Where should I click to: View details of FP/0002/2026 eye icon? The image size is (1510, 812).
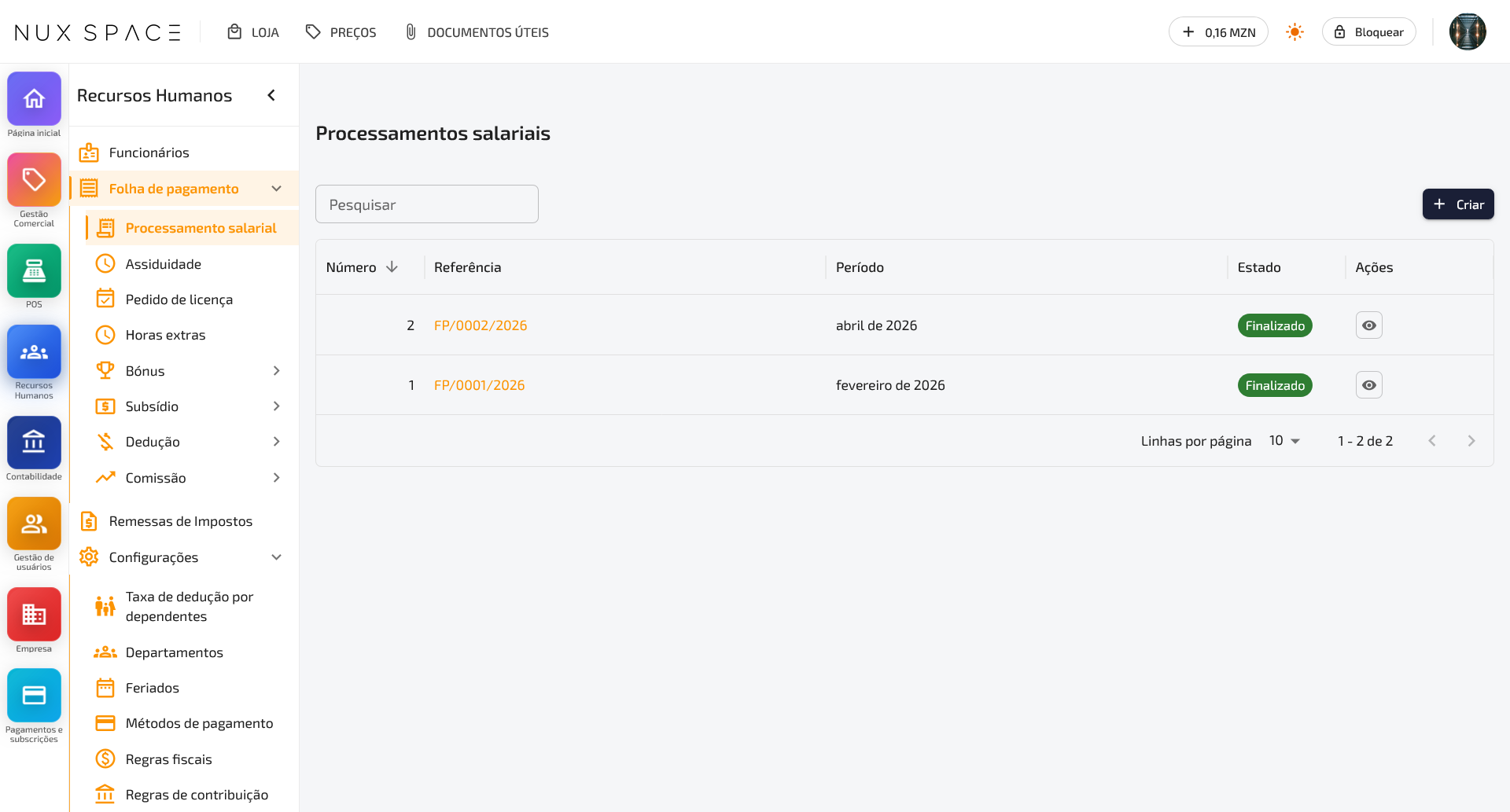point(1369,325)
